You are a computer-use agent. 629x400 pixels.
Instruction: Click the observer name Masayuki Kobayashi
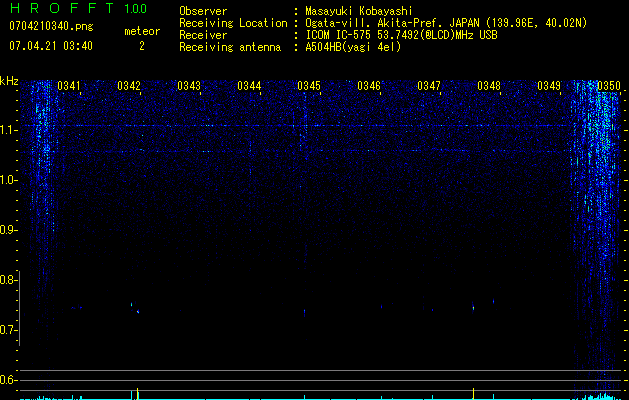tap(359, 11)
